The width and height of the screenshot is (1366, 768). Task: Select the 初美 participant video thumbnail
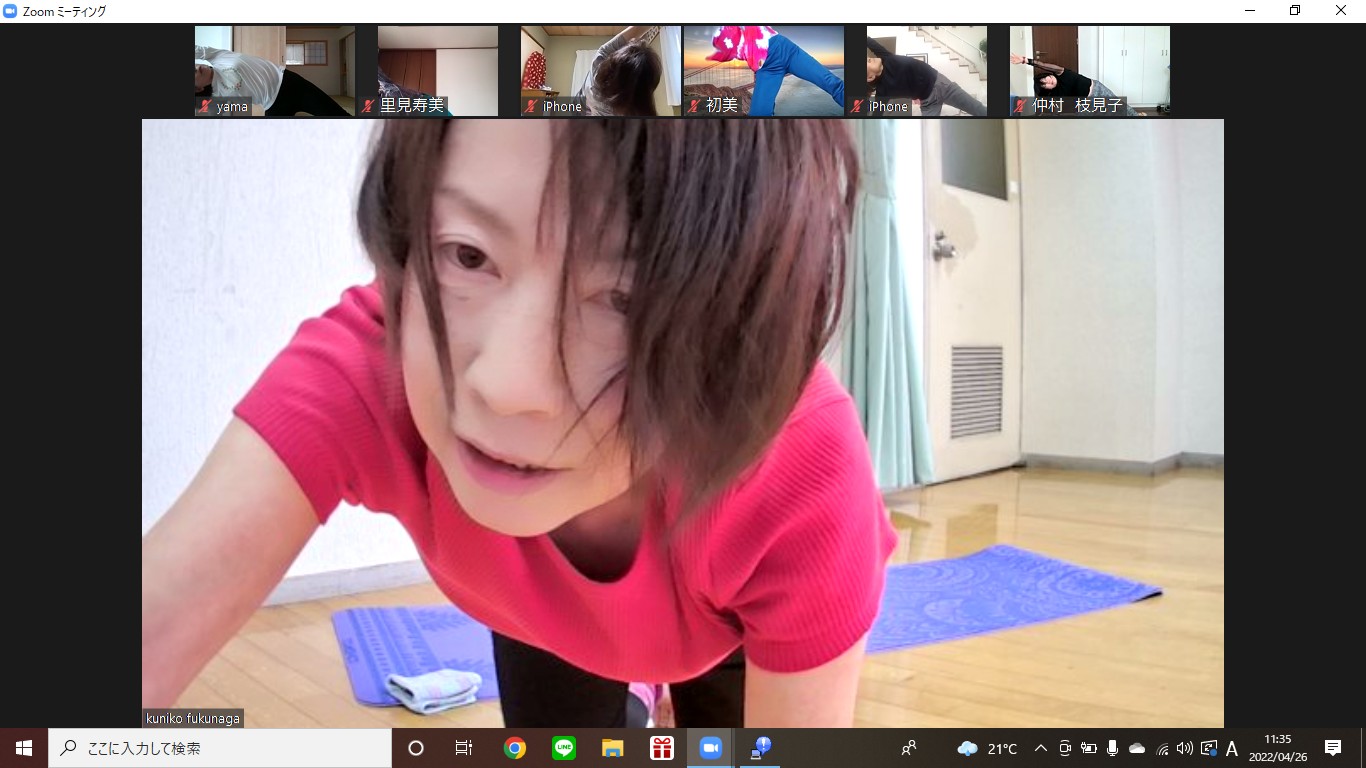[x=764, y=71]
